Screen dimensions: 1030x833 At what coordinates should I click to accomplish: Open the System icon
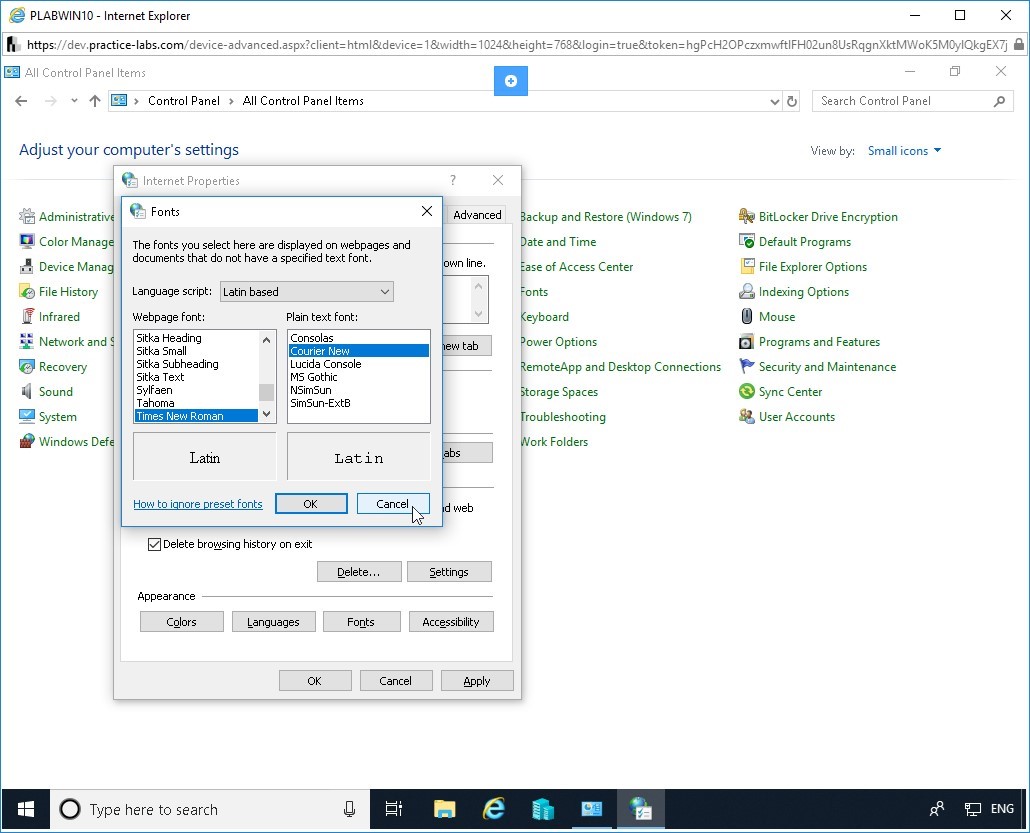[x=27, y=416]
